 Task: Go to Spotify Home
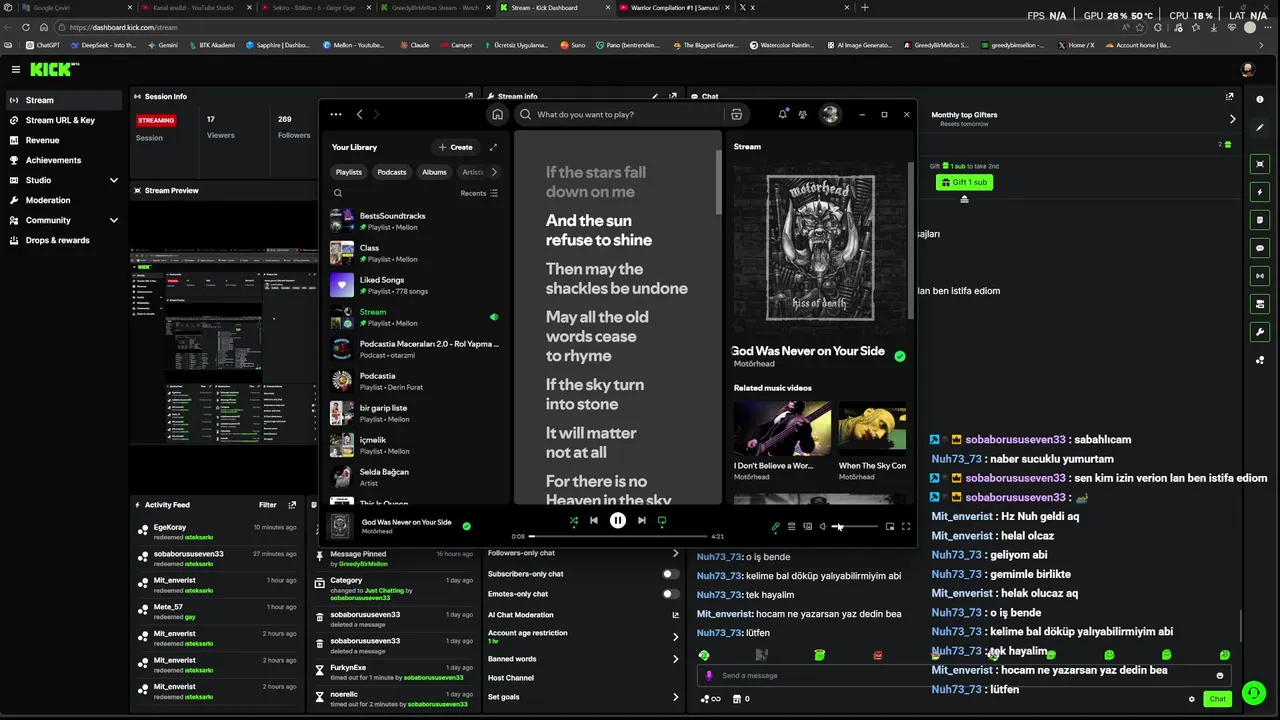tap(497, 114)
